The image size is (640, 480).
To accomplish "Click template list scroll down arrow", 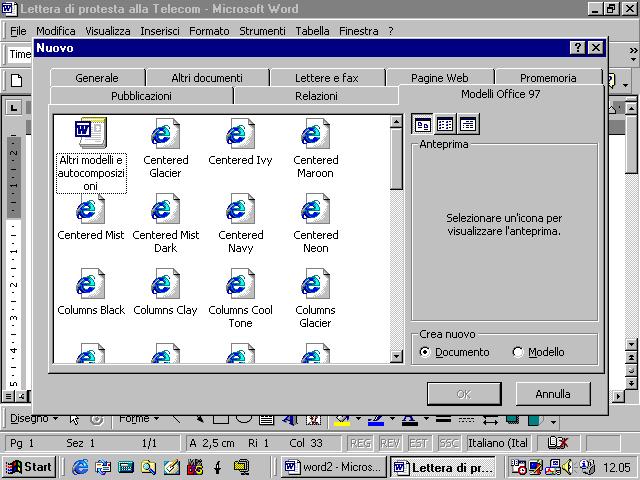I will tap(396, 356).
